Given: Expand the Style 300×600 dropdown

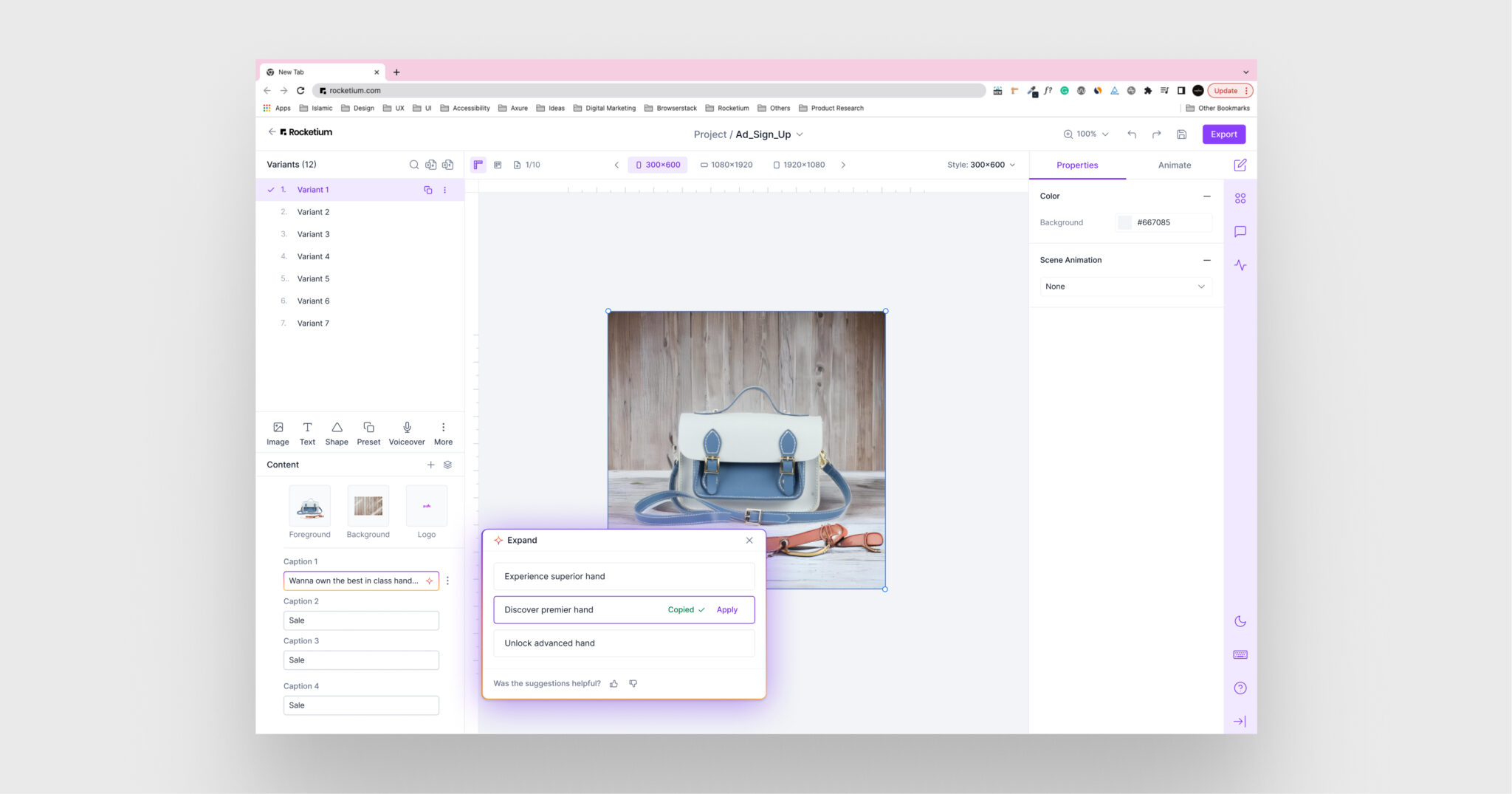Looking at the screenshot, I should click(981, 165).
